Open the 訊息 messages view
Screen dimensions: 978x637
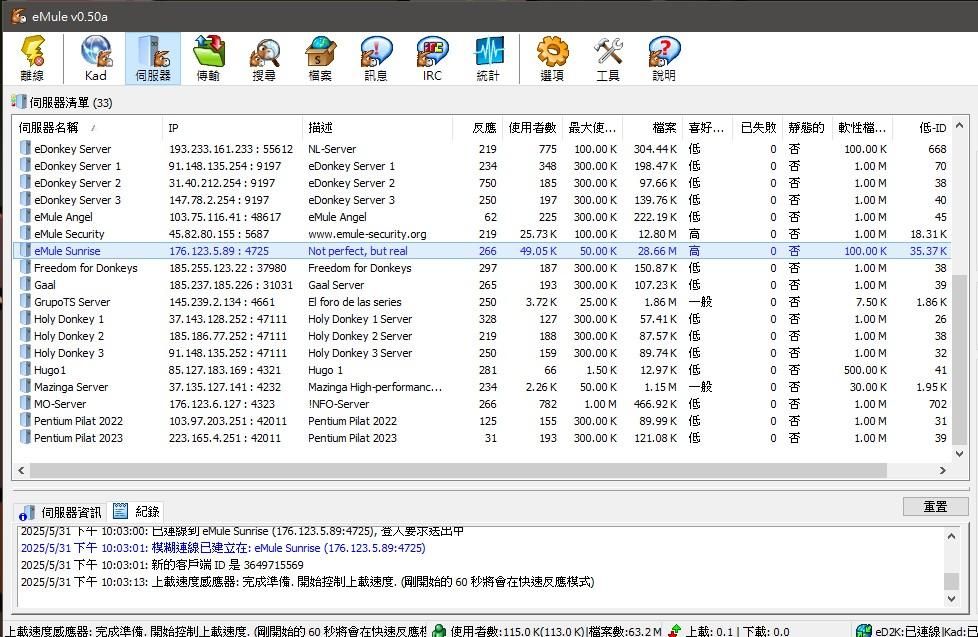coord(376,58)
